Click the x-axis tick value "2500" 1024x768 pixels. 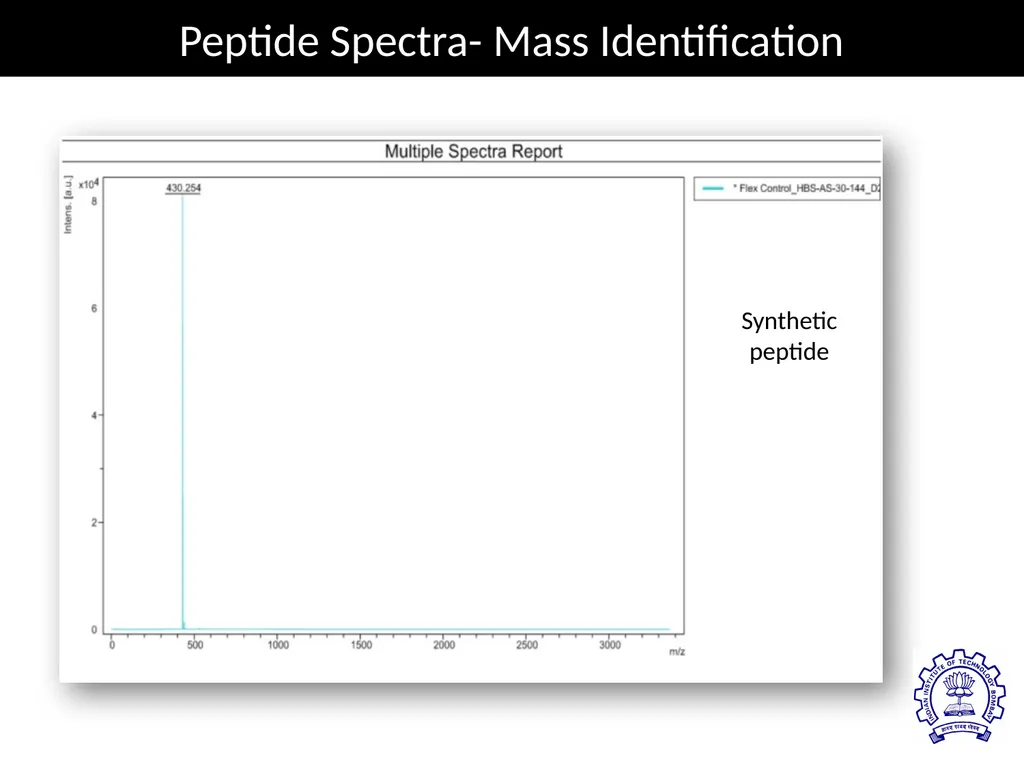(527, 645)
